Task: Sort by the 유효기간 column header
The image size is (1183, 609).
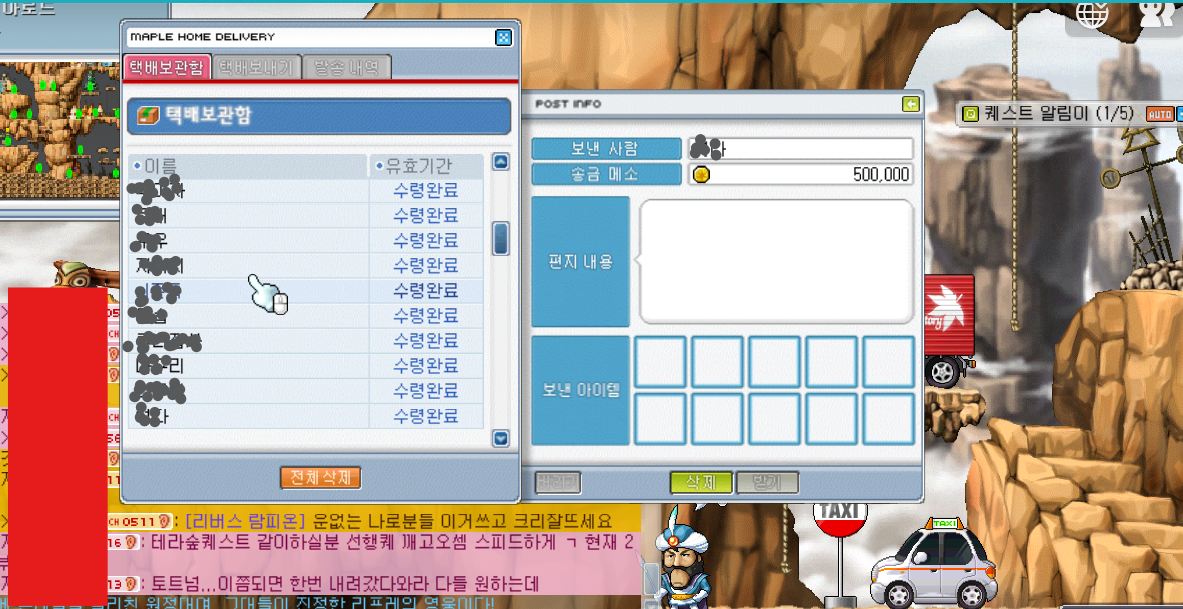Action: [x=426, y=165]
